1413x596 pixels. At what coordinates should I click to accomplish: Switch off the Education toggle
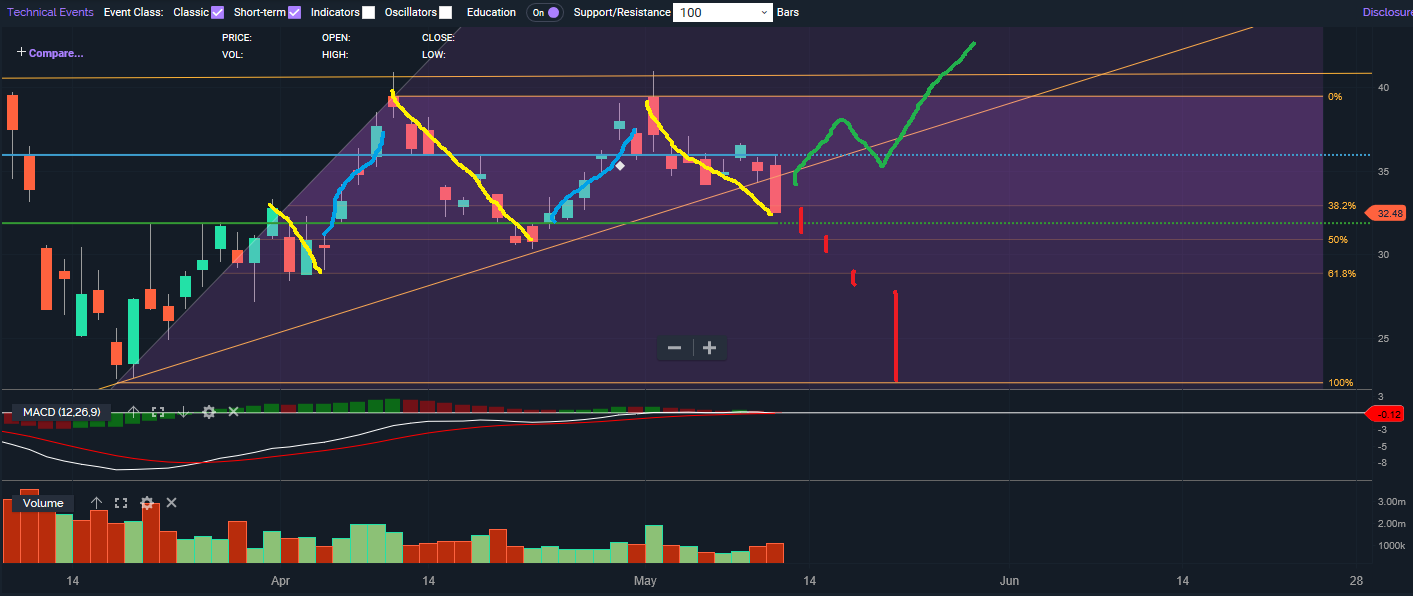tap(545, 13)
